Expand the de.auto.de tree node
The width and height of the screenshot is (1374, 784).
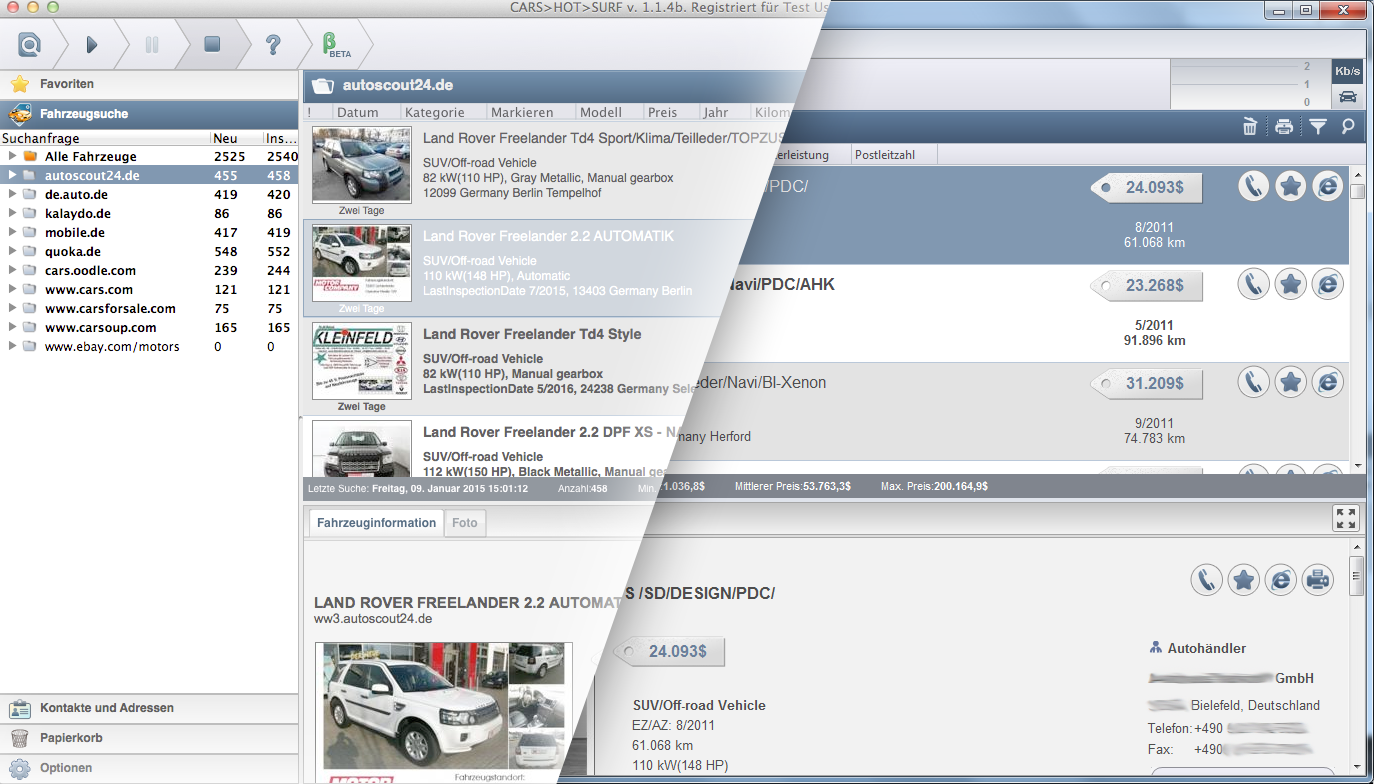(x=12, y=194)
